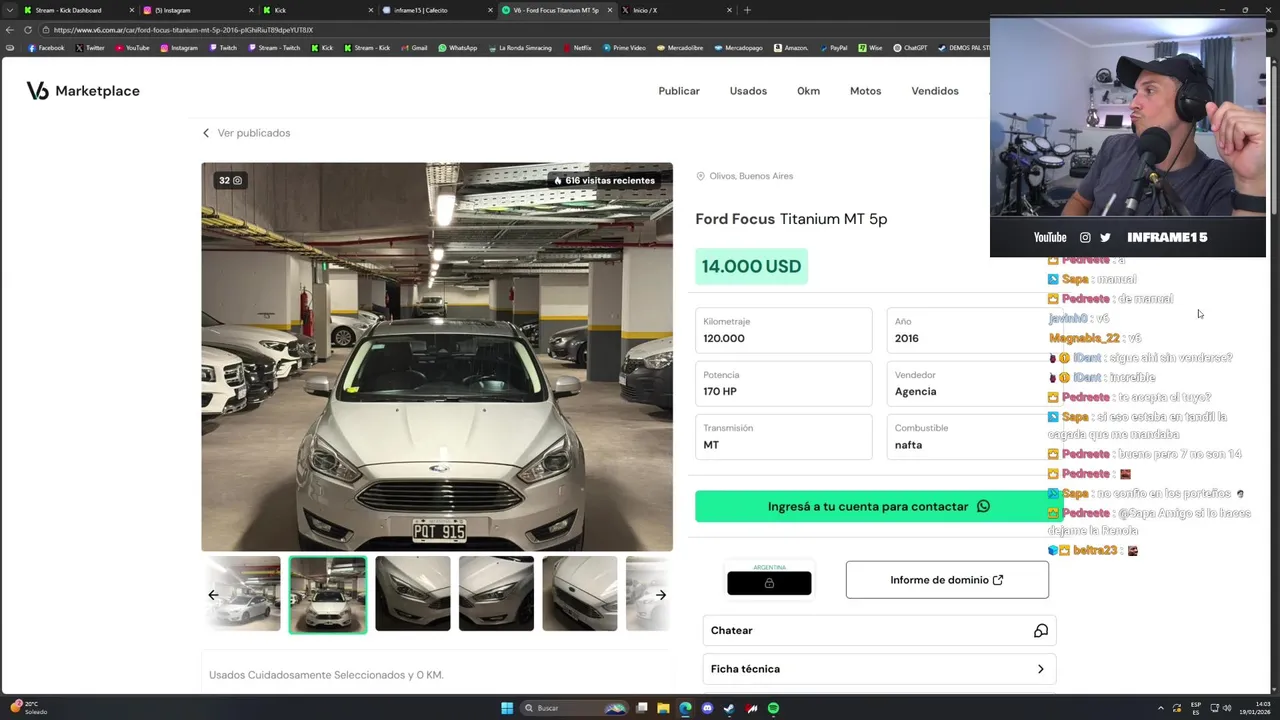
Task: Click the locked license plate icon
Action: pos(769,583)
